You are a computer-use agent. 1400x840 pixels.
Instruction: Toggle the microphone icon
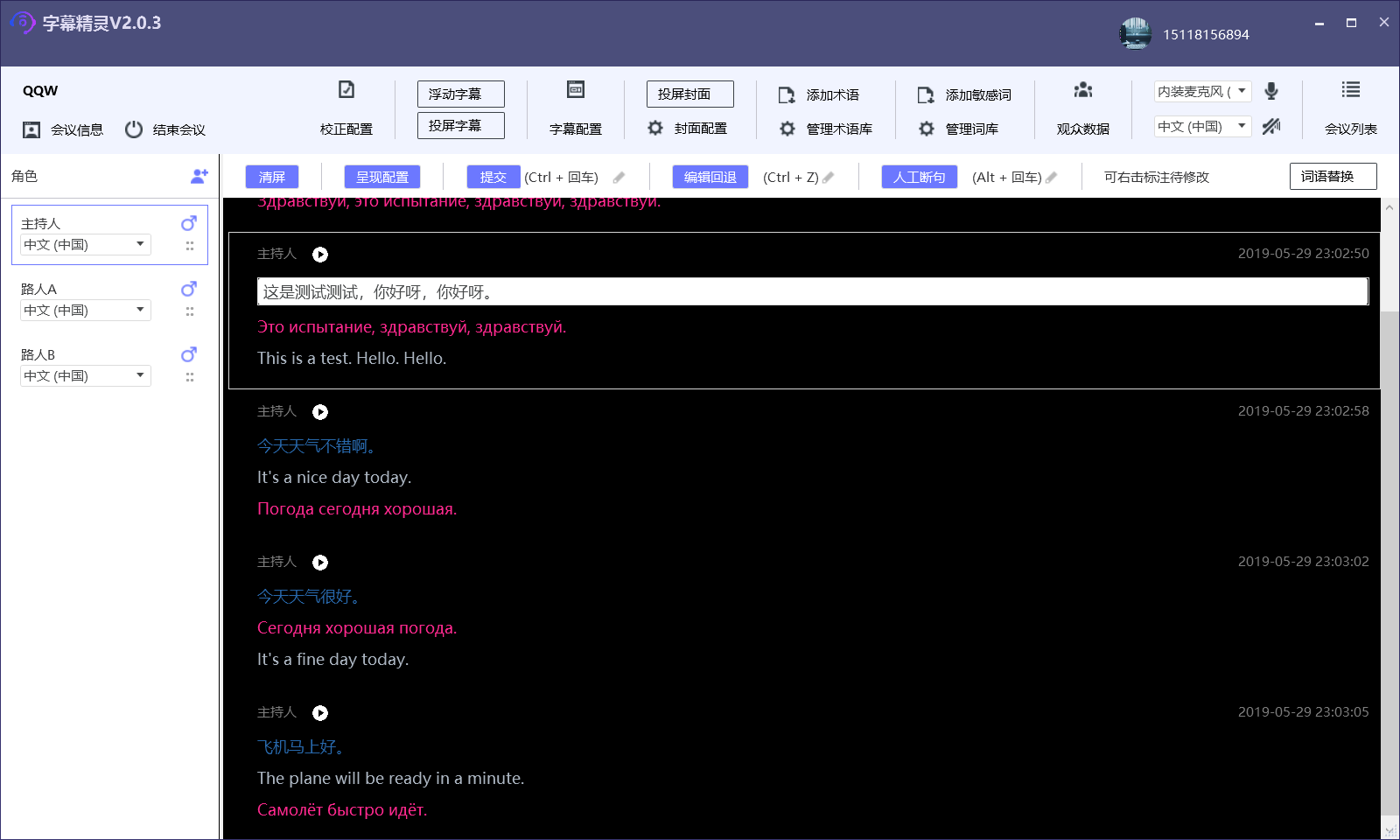[x=1271, y=90]
